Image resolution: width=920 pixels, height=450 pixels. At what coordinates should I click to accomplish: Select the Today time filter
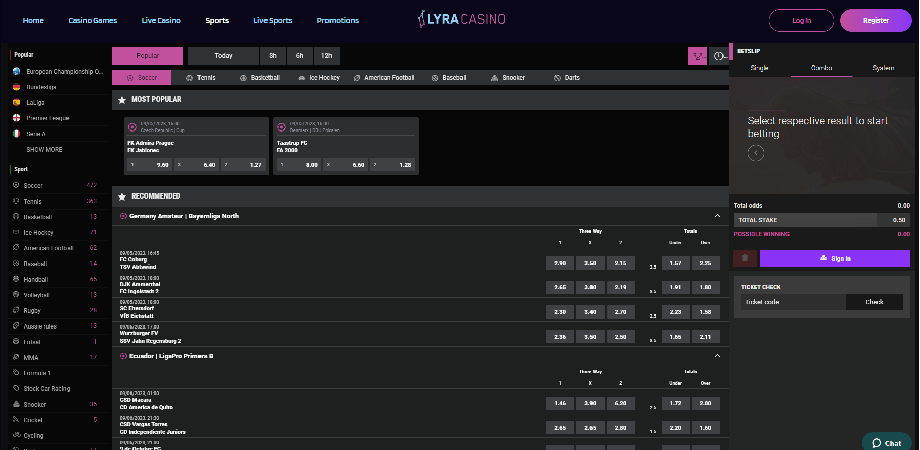pyautogui.click(x=223, y=56)
